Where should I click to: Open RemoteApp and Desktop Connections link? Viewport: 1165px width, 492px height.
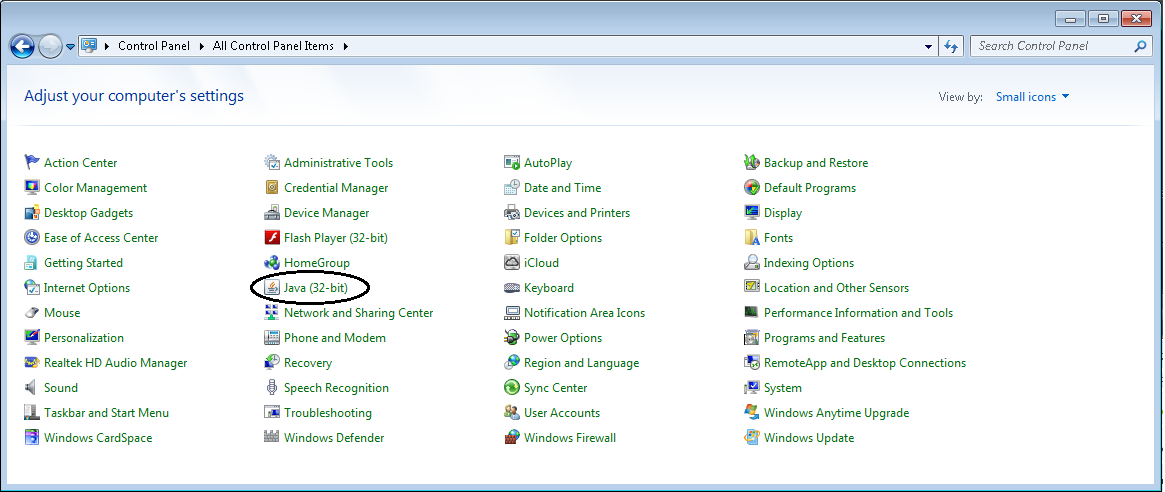[x=865, y=363]
